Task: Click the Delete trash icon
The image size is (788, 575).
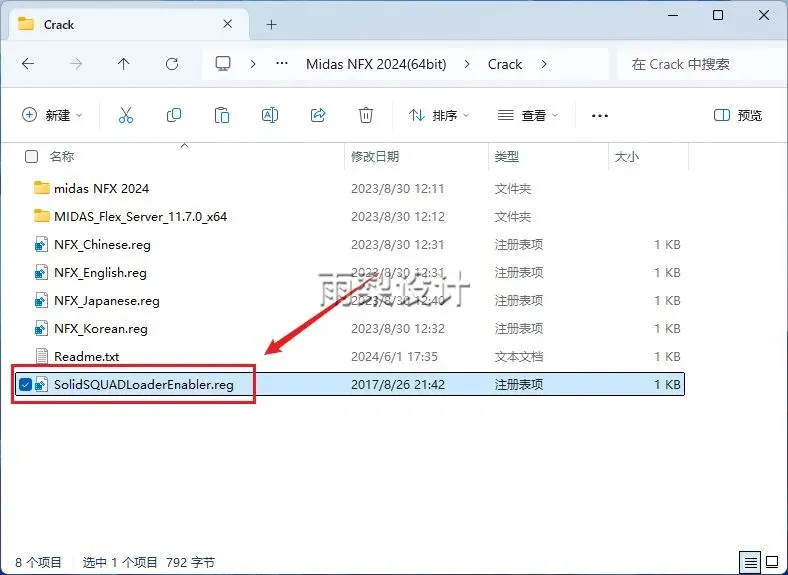Action: click(366, 116)
